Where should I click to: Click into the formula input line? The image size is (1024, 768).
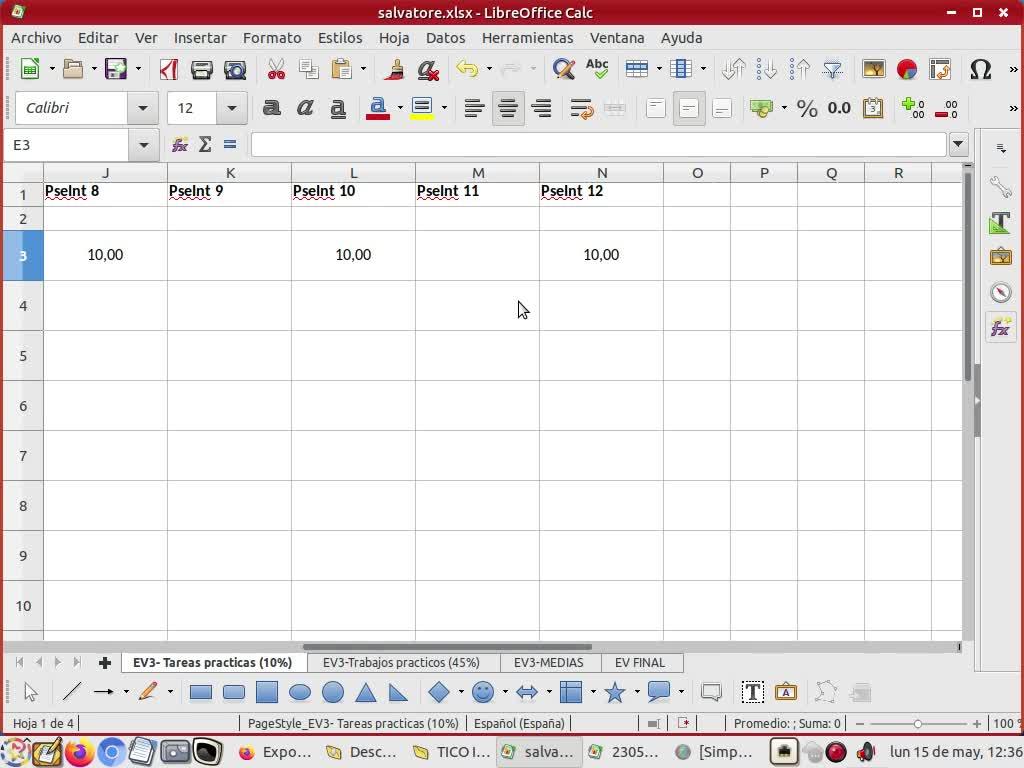(598, 144)
